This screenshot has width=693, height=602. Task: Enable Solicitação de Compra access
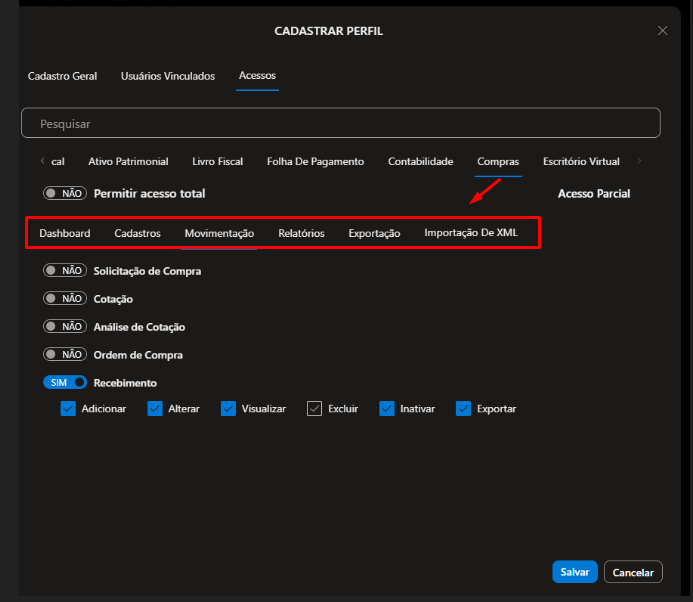click(65, 271)
